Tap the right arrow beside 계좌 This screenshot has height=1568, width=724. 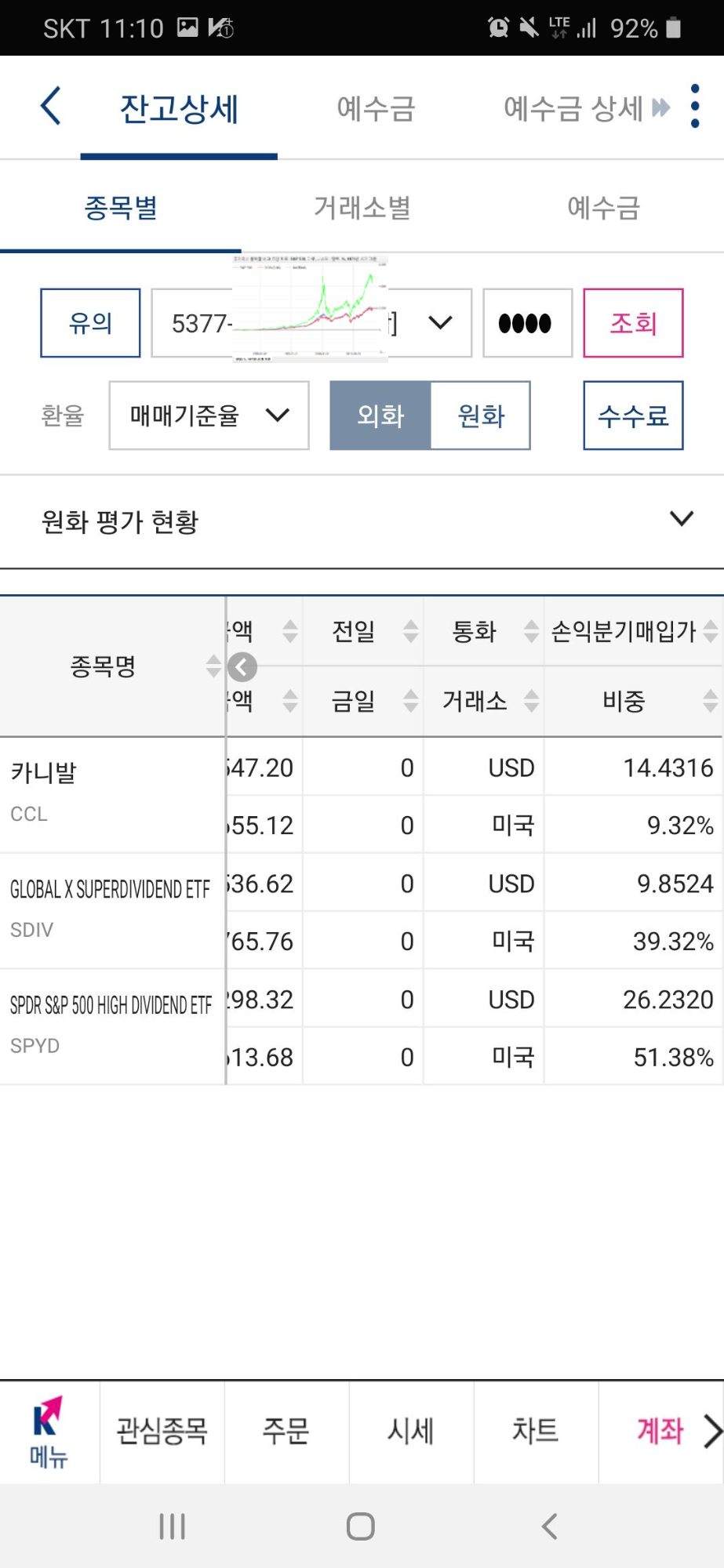(711, 1432)
